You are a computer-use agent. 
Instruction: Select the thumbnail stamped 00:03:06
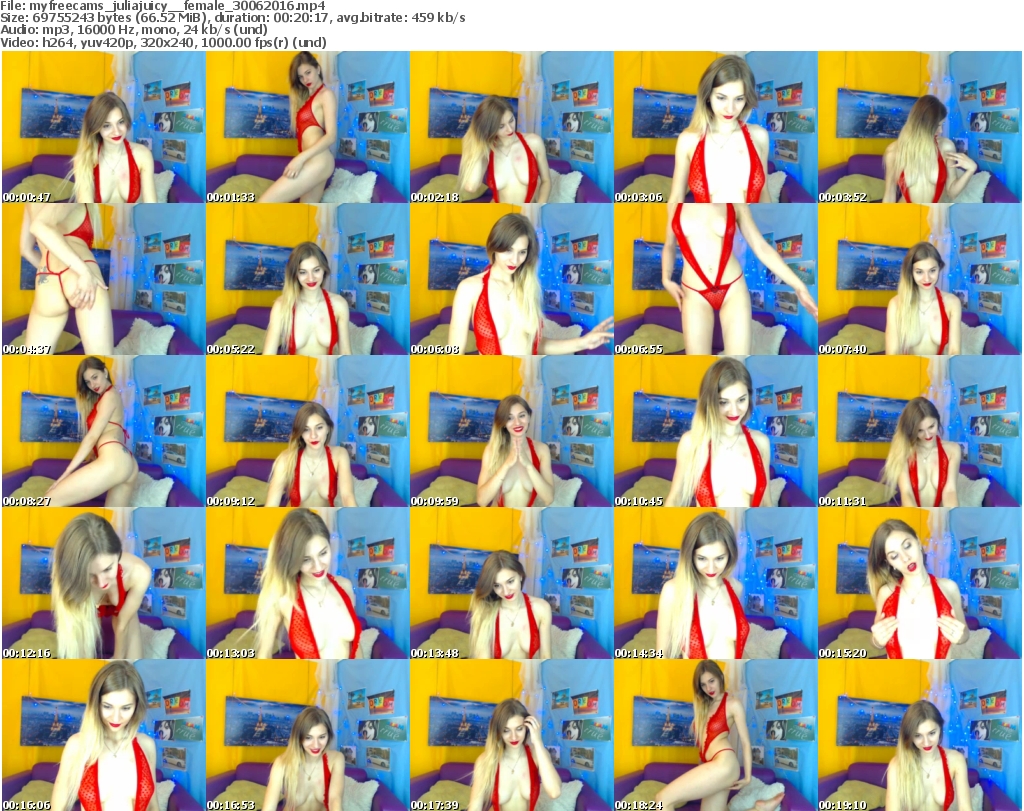[715, 127]
